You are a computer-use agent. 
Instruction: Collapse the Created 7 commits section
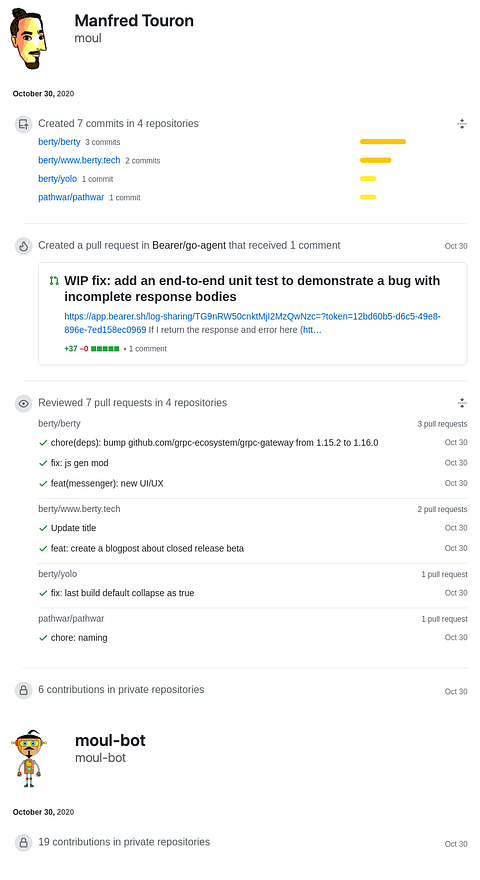pyautogui.click(x=461, y=124)
